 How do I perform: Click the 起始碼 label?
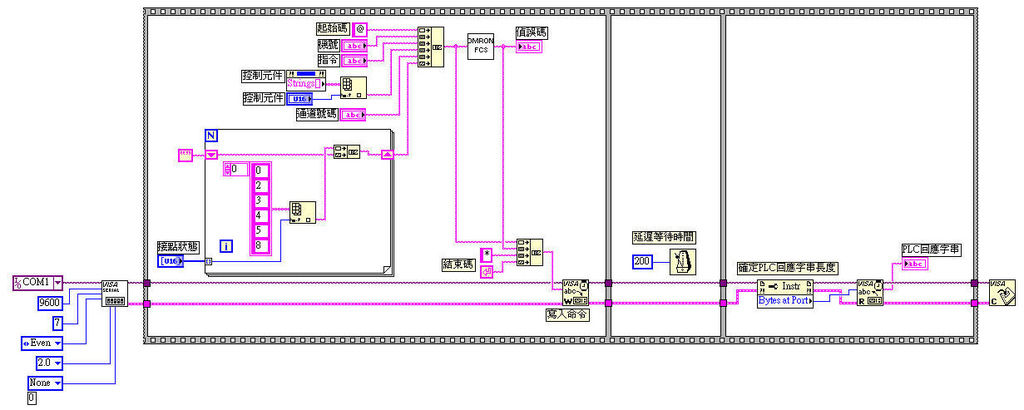[x=332, y=28]
